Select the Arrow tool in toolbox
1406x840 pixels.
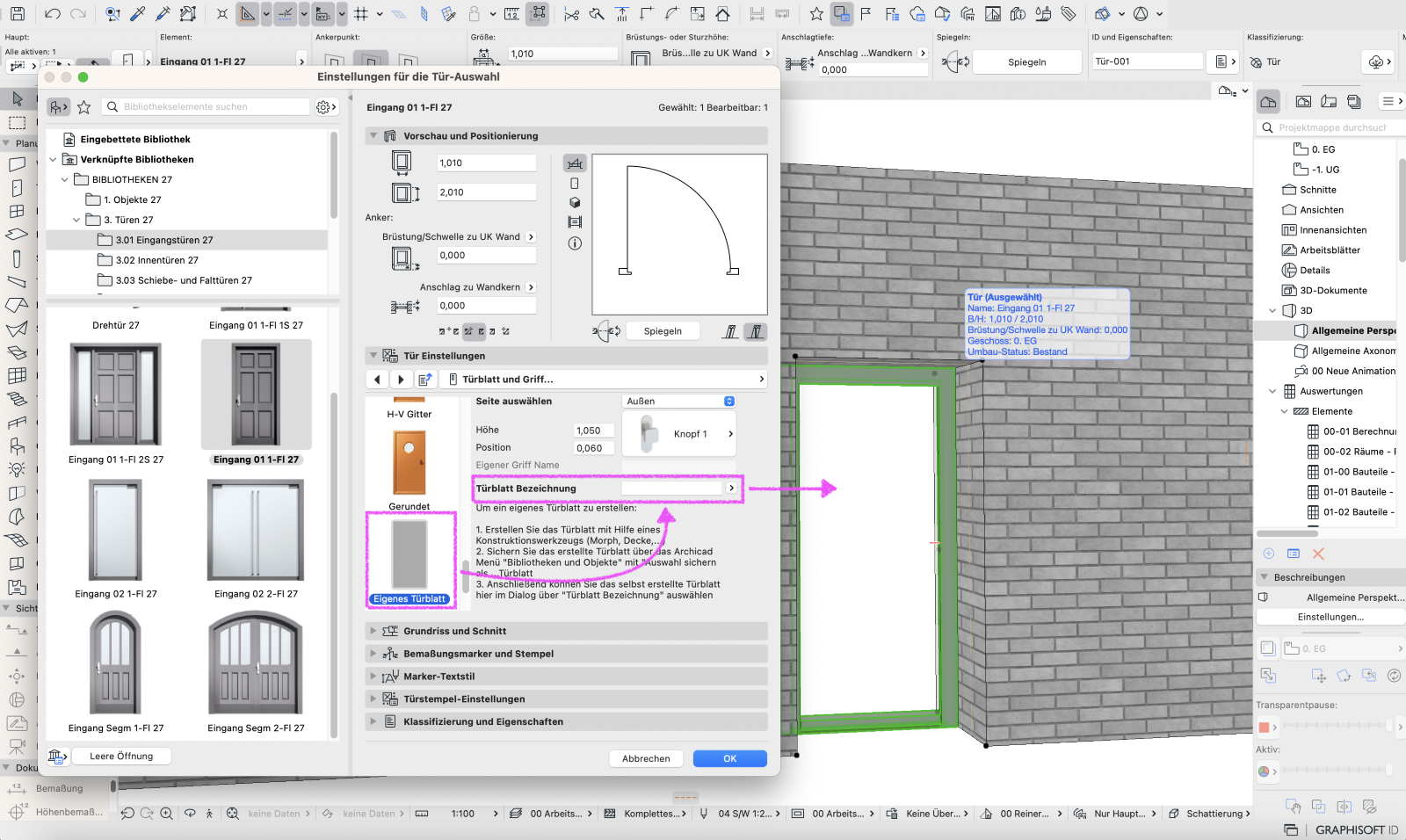point(17,98)
